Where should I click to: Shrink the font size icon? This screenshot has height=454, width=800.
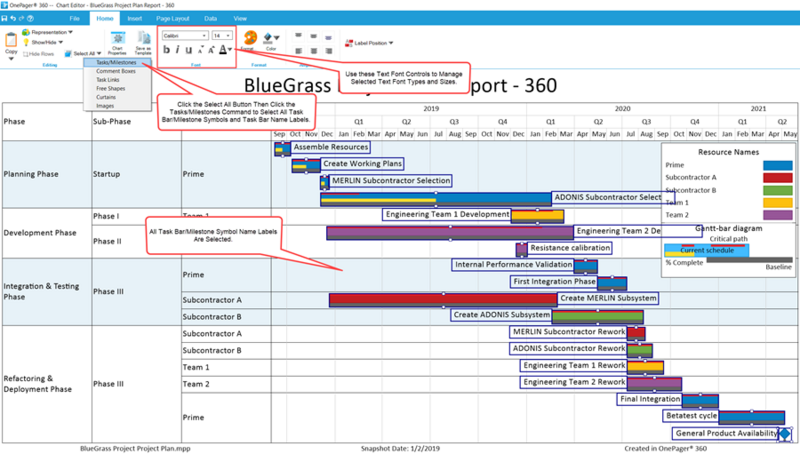200,49
